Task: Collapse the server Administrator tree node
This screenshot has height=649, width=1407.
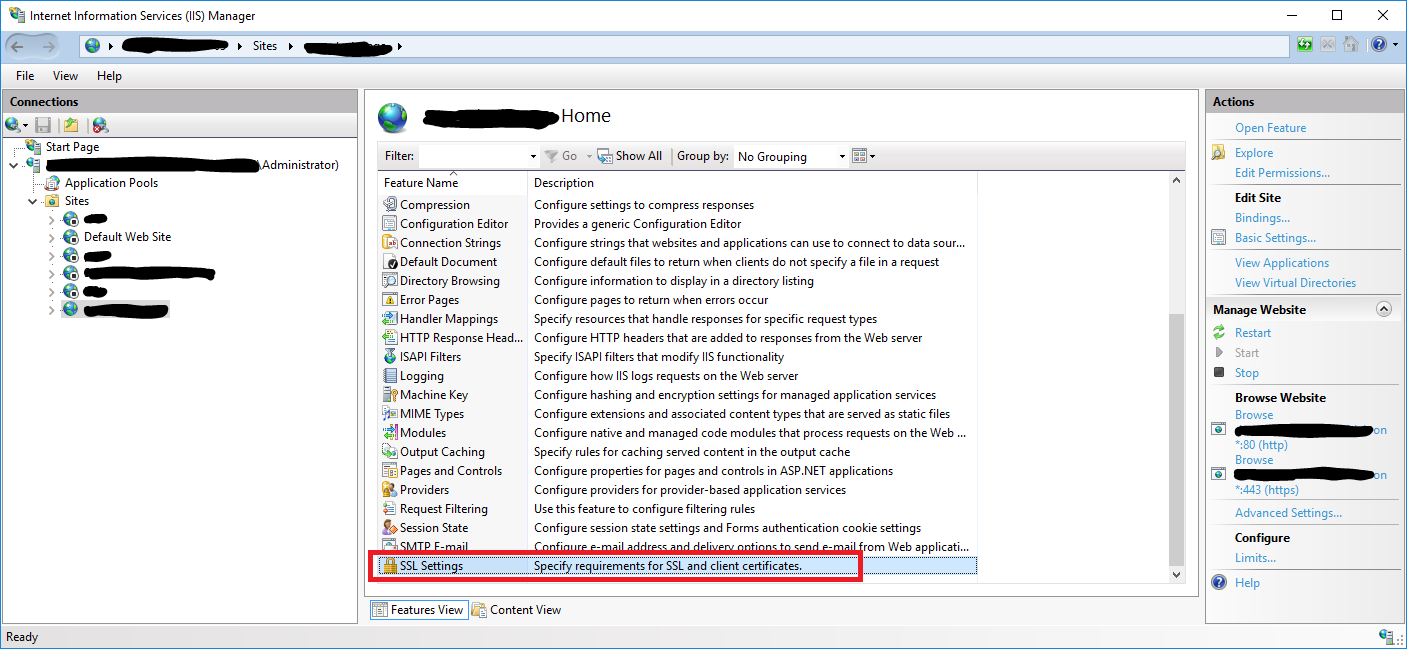Action: click(13, 165)
